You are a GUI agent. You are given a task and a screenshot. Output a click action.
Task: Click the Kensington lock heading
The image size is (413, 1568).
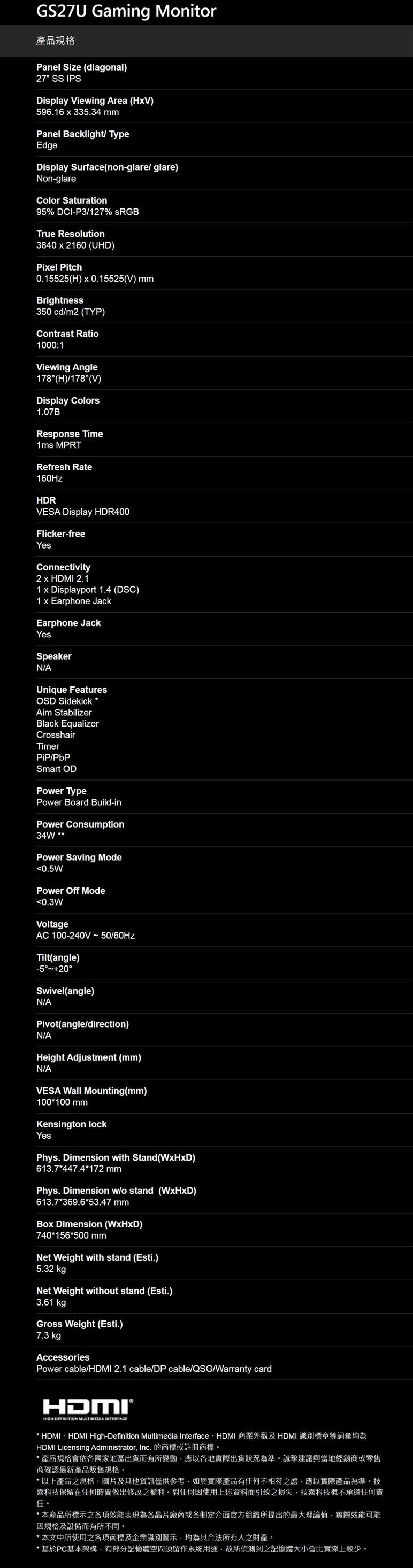click(71, 1124)
